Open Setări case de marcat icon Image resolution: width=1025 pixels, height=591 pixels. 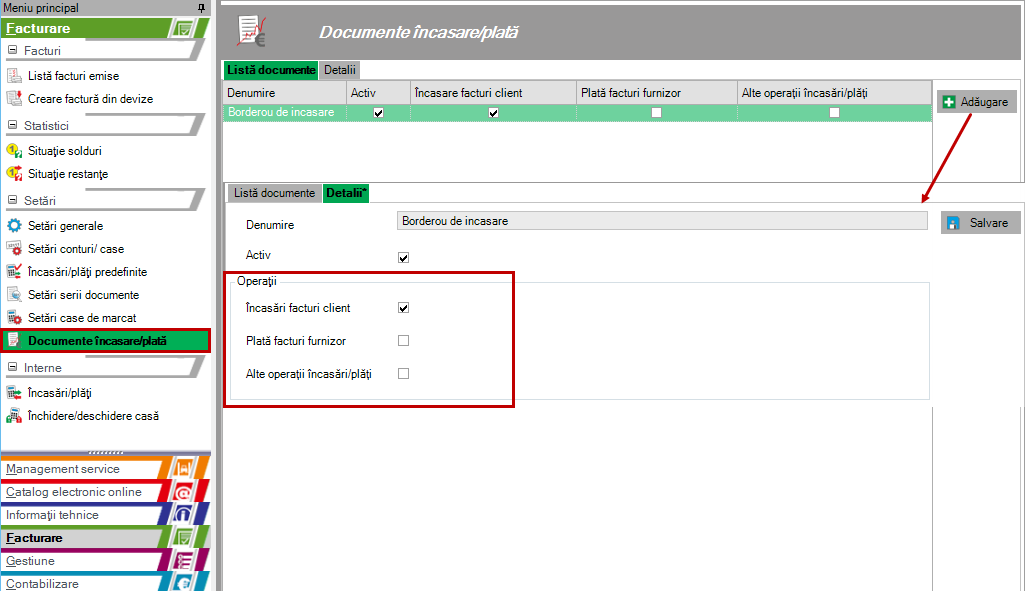(14, 318)
